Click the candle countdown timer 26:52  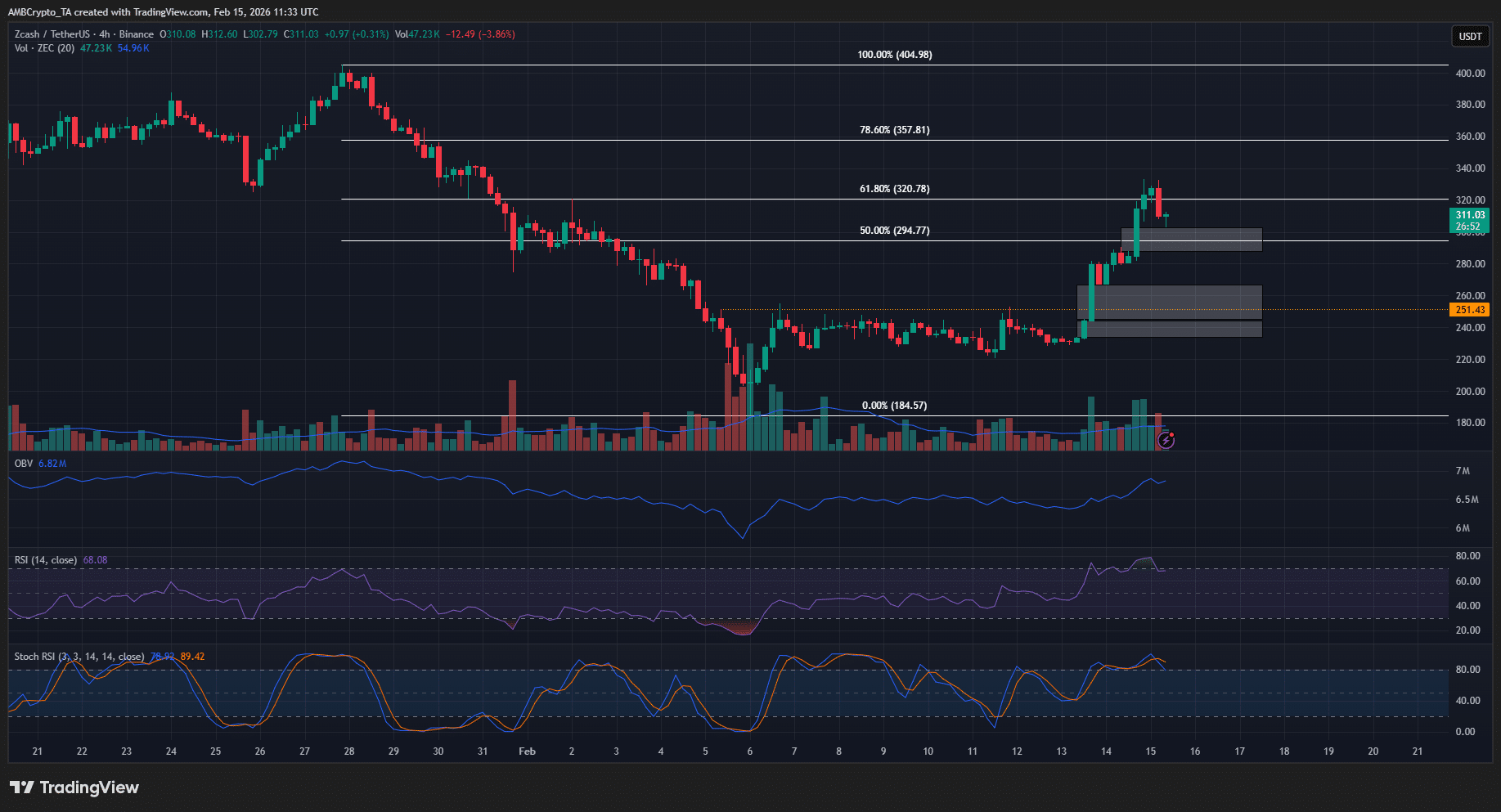pos(1467,228)
